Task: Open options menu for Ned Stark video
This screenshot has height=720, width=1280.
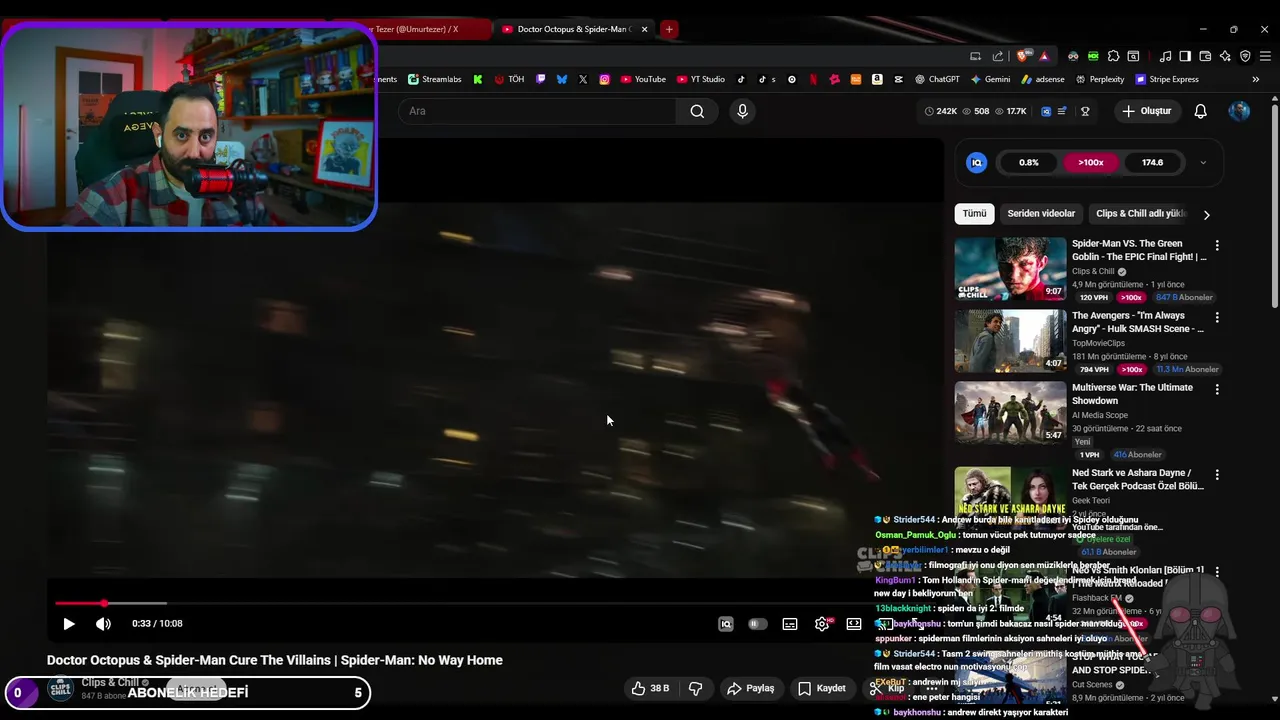Action: click(1217, 475)
